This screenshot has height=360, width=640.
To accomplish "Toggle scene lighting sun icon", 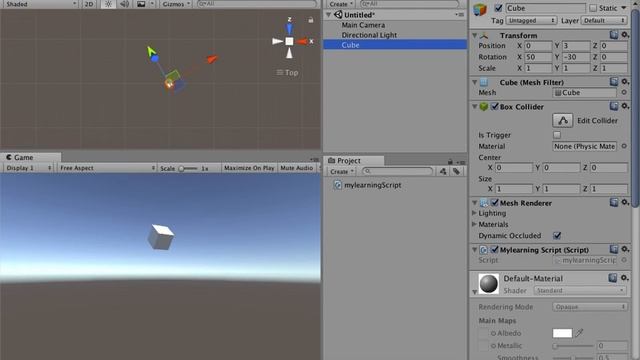I will coord(108,4).
